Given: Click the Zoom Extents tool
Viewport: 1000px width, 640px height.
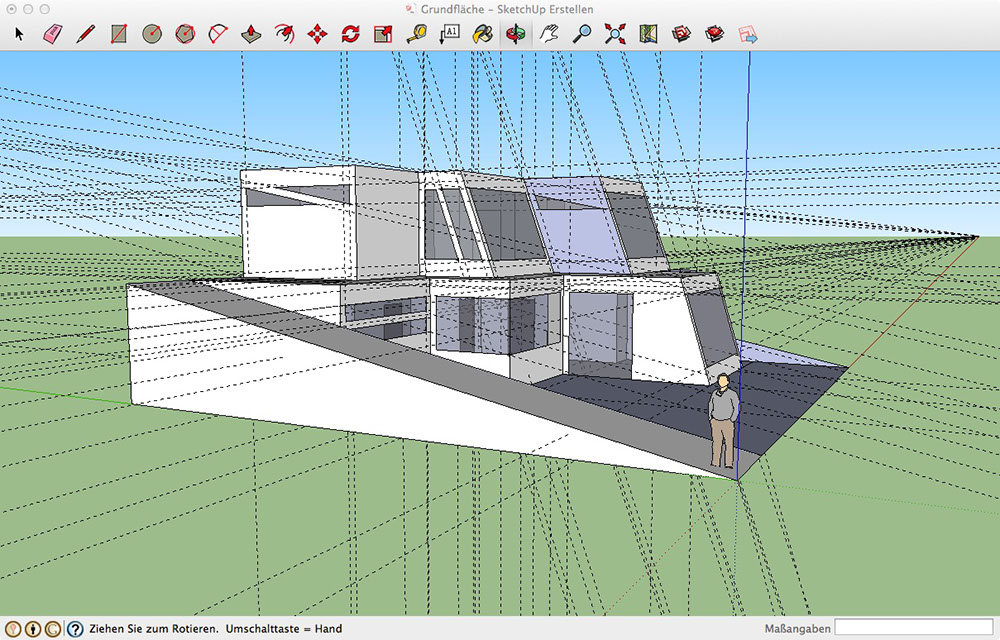Looking at the screenshot, I should (614, 34).
